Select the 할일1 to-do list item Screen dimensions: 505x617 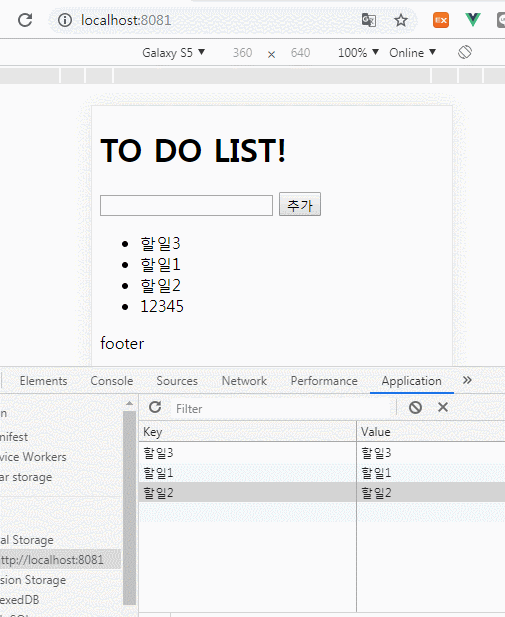[160, 264]
